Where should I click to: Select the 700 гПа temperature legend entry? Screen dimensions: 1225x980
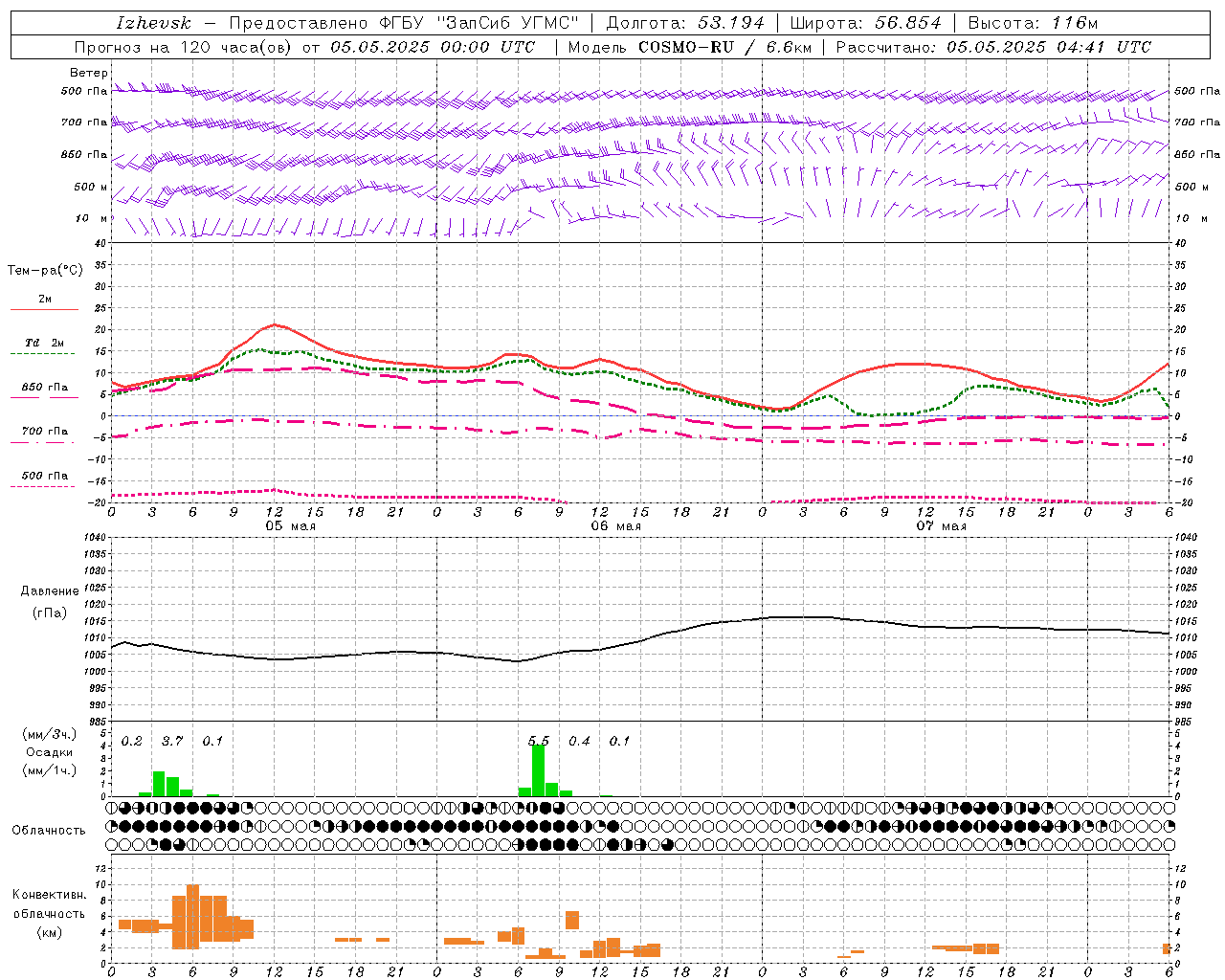coord(44,432)
